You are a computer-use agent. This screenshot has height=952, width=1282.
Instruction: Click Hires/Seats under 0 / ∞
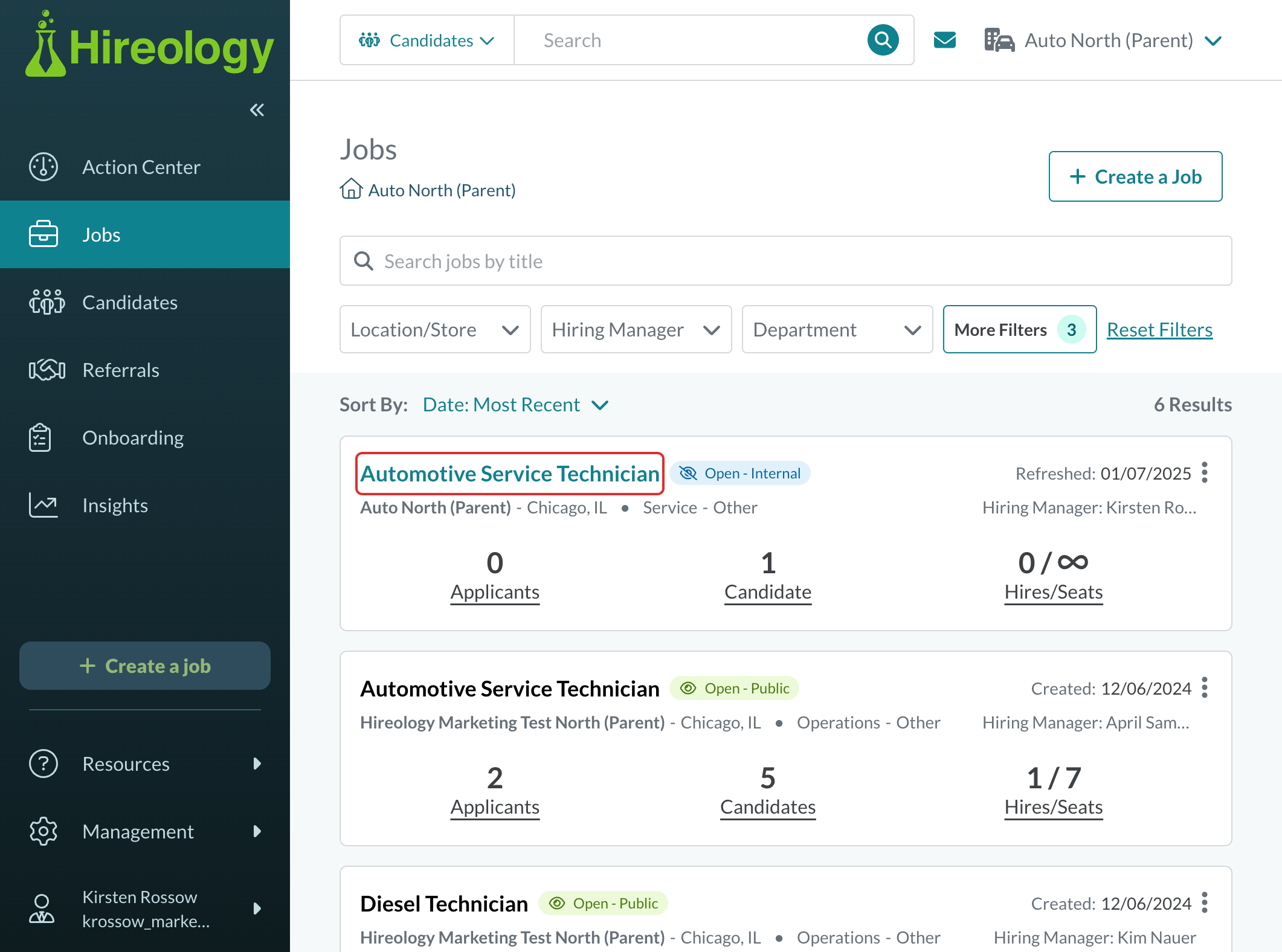(1054, 592)
